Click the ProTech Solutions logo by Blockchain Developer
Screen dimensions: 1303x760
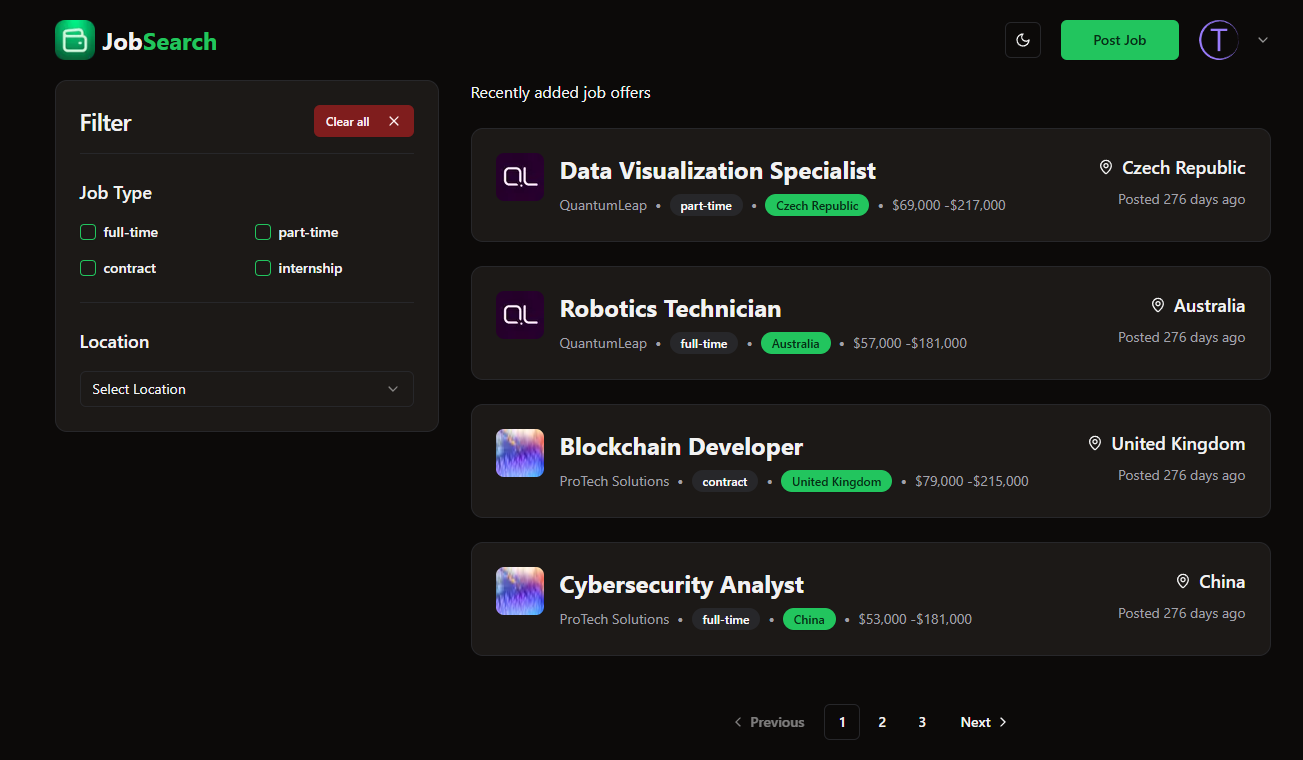tap(519, 453)
